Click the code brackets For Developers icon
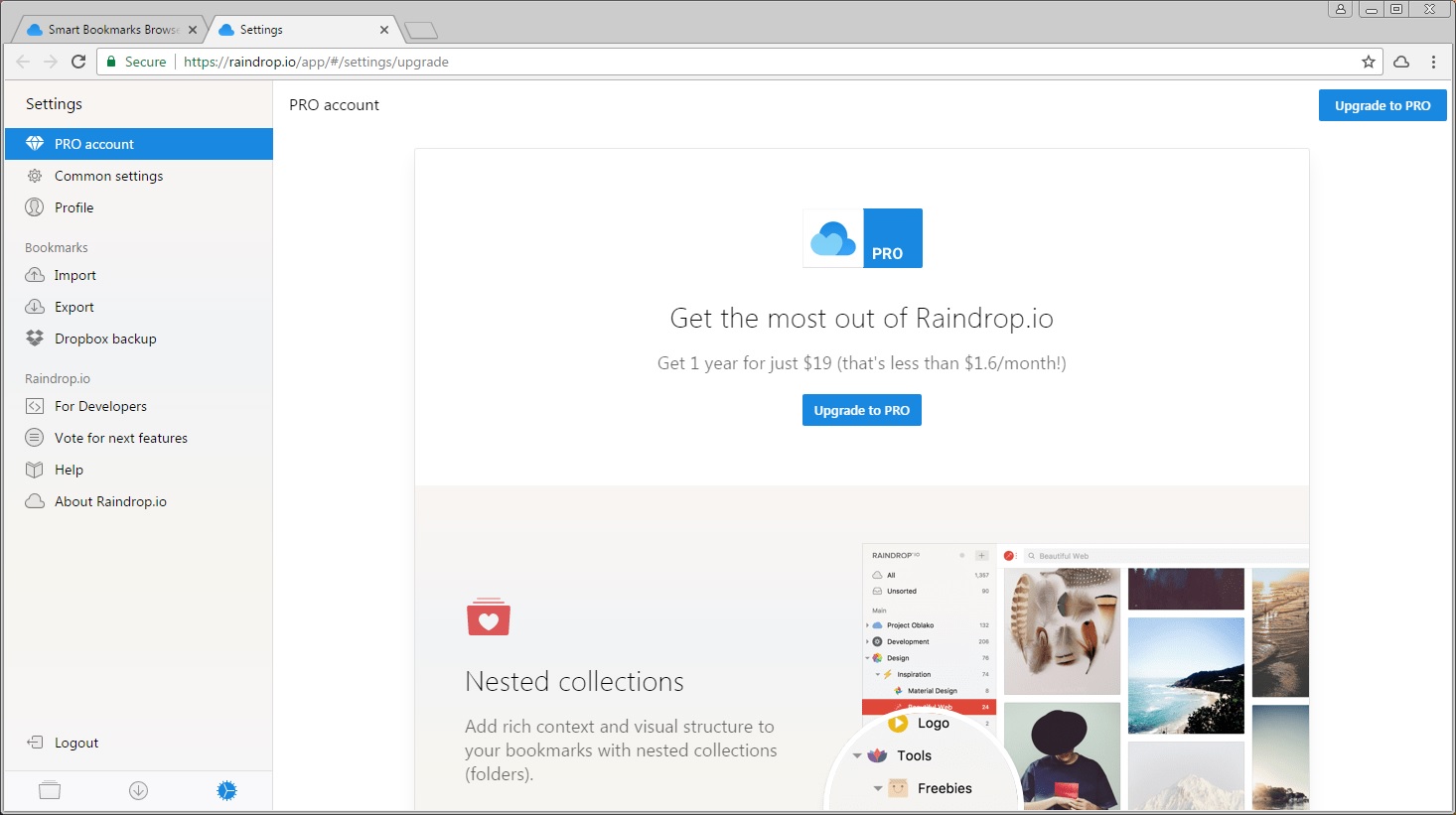This screenshot has height=815, width=1456. [x=35, y=406]
